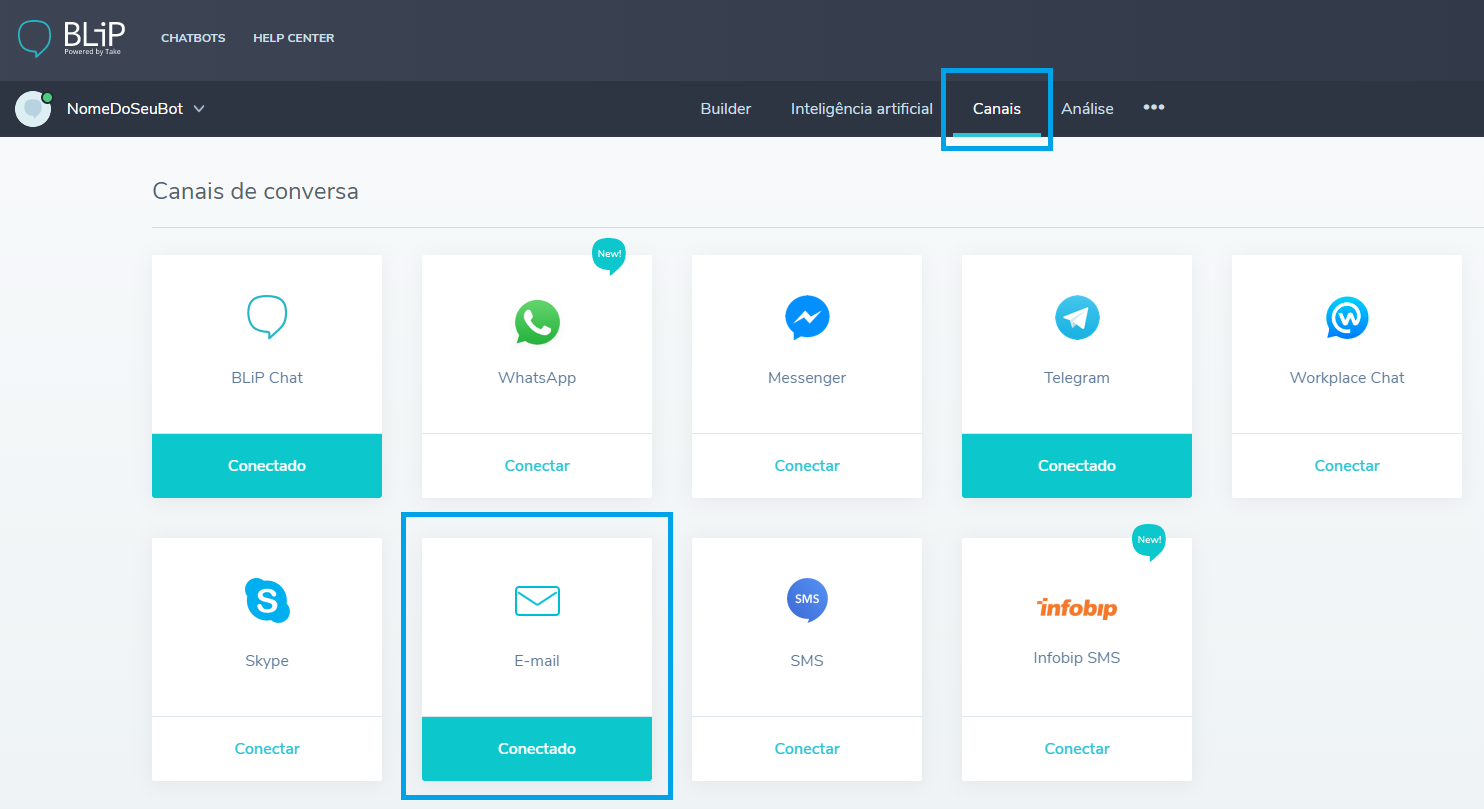Click Conectar on the Messenger card

point(807,465)
